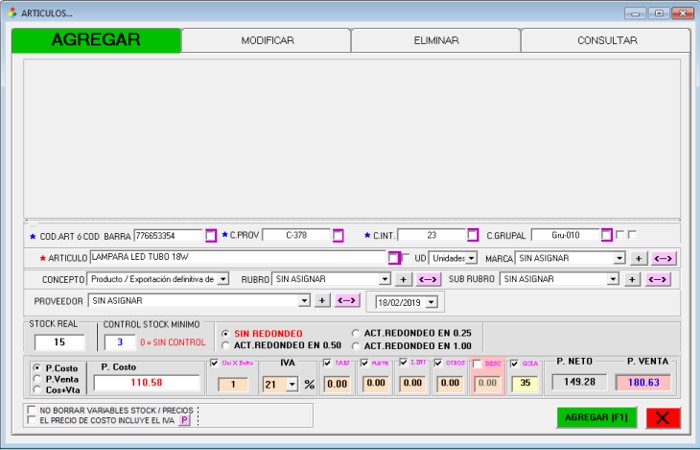Click the arrows button next to SUB RUBRO
This screenshot has width=700, height=450.
659,279
